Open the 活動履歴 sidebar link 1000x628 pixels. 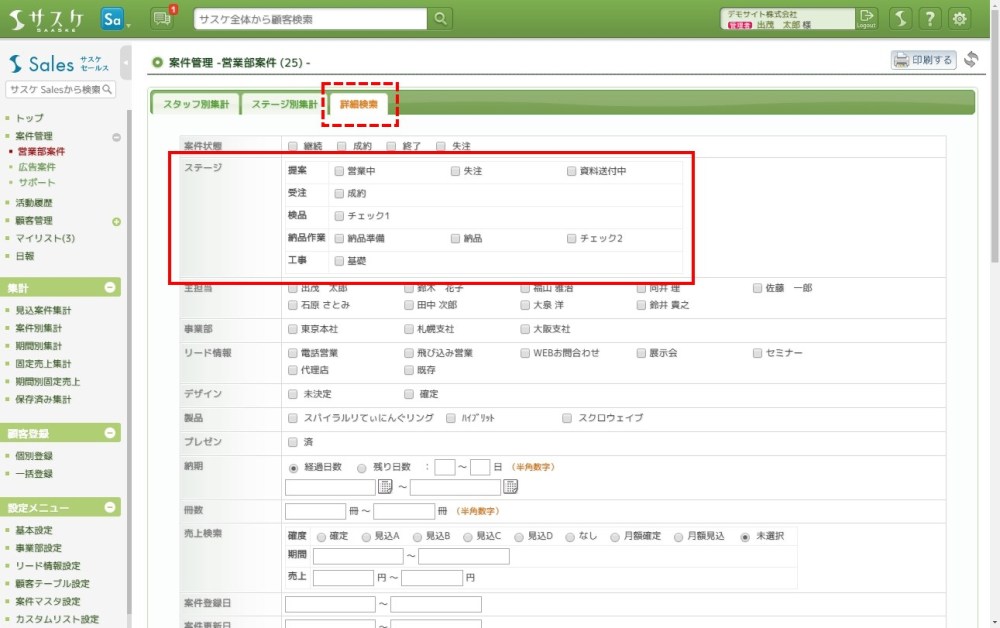35,203
